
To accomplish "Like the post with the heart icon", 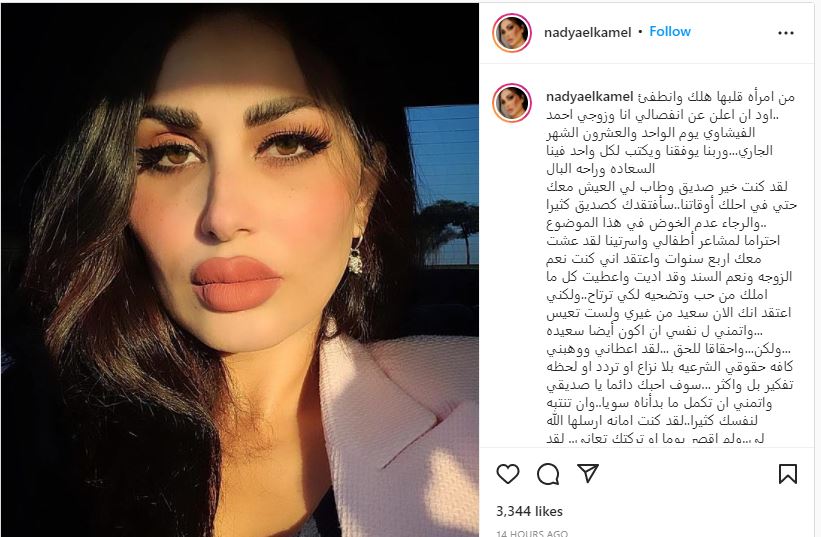I will 507,474.
